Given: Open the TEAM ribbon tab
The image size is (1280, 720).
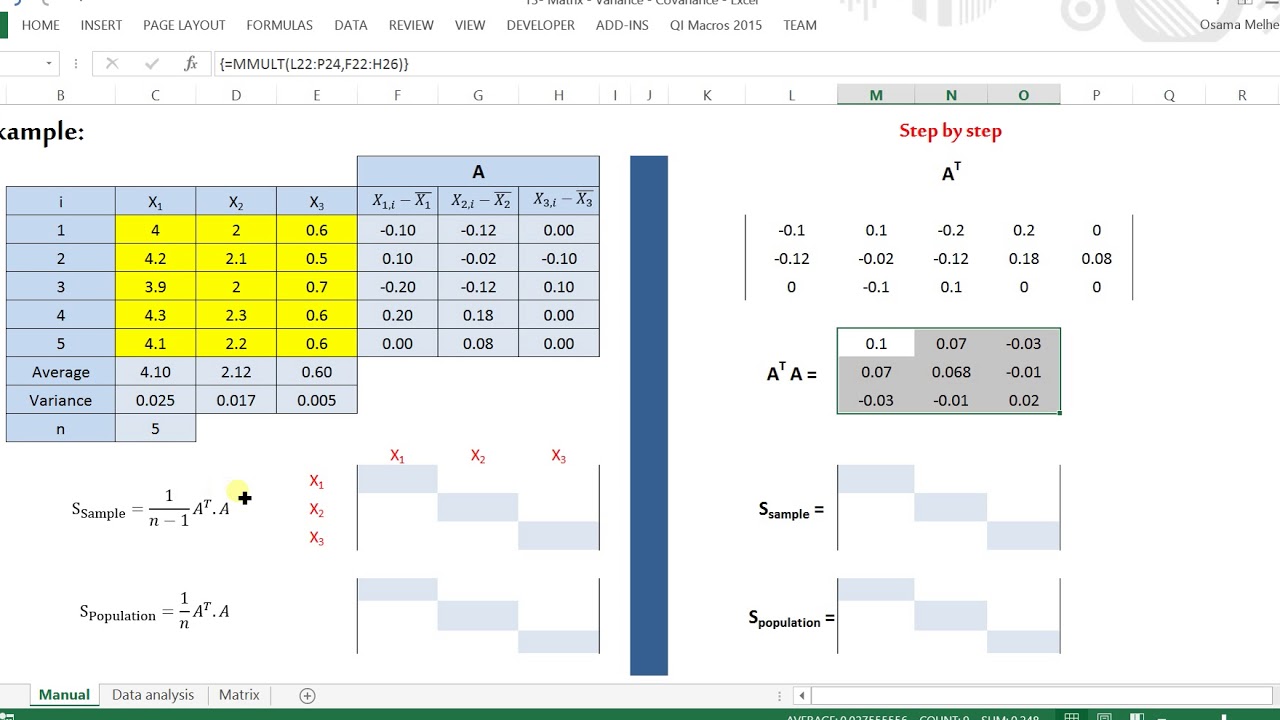Looking at the screenshot, I should (800, 25).
